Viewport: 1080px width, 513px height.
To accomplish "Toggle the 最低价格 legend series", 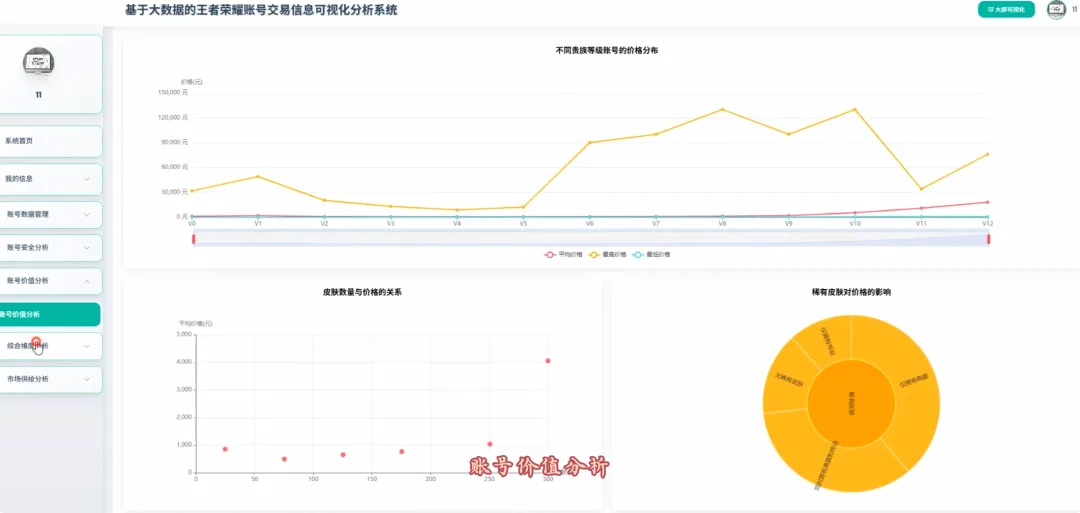I will tap(651, 254).
